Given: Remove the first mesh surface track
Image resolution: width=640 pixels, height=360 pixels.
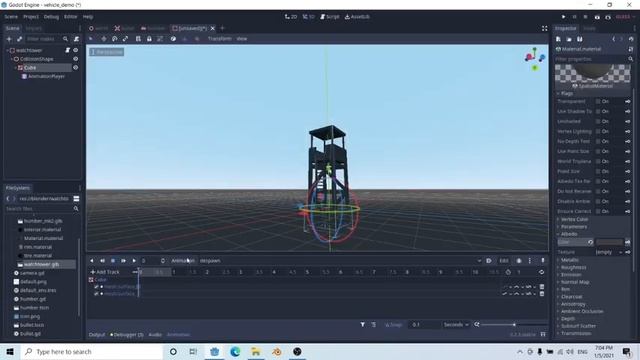Looking at the screenshot, I should point(542,287).
